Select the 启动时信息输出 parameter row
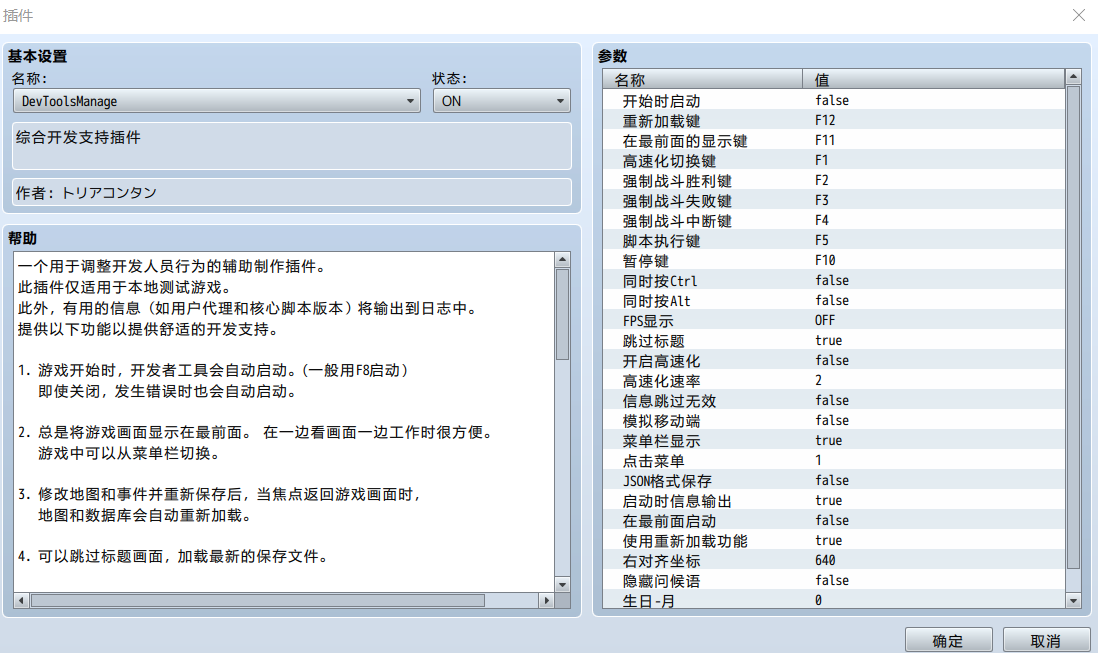The height and width of the screenshot is (653, 1098). coord(833,501)
